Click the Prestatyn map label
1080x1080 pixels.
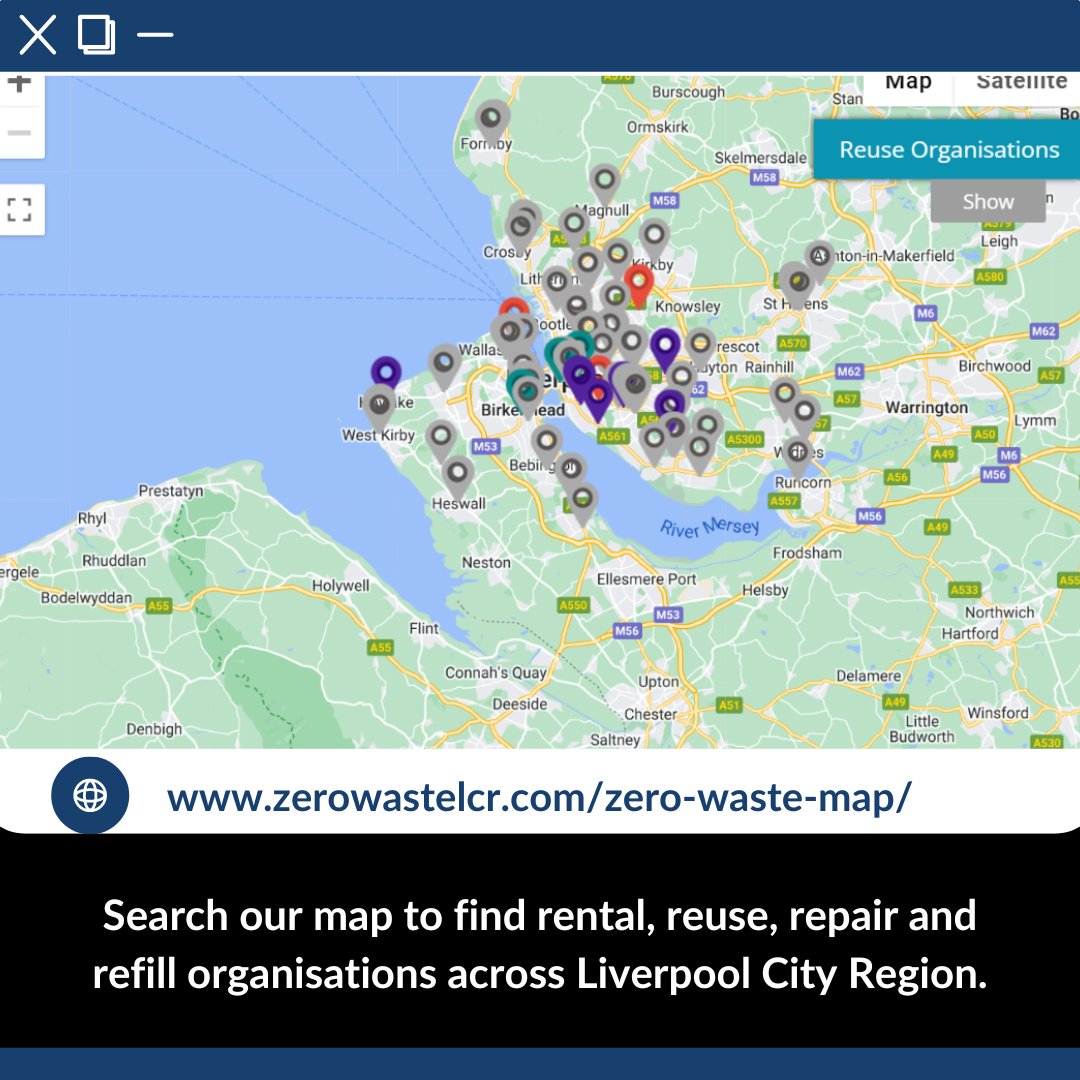click(x=171, y=490)
